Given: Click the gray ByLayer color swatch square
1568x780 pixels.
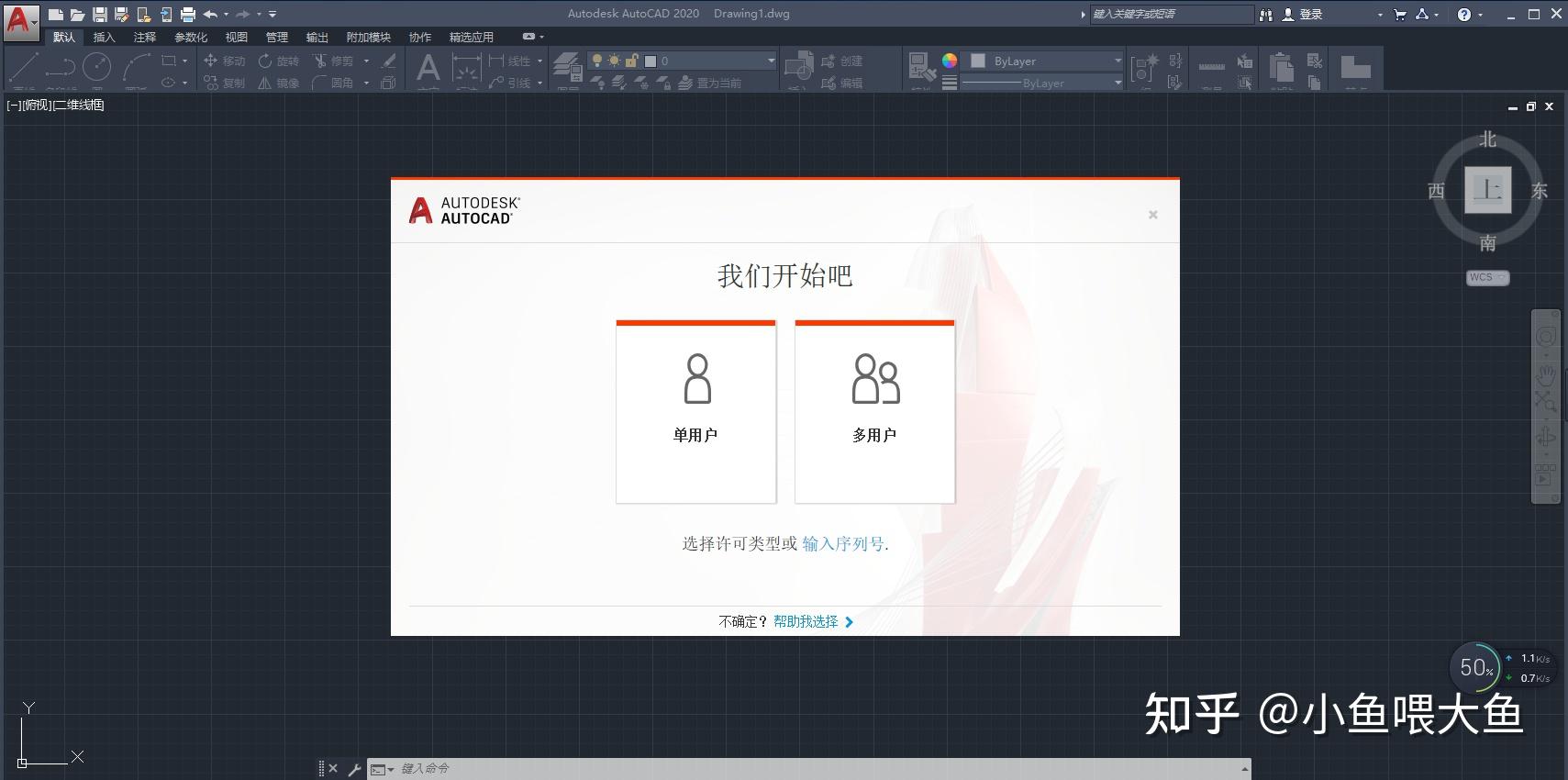Looking at the screenshot, I should point(978,61).
